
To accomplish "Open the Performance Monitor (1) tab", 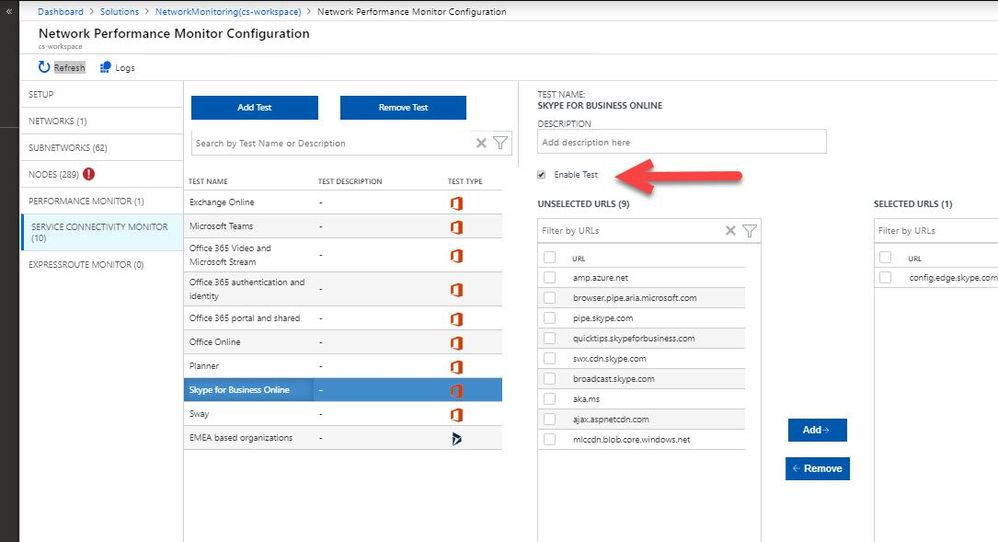I will [x=102, y=201].
